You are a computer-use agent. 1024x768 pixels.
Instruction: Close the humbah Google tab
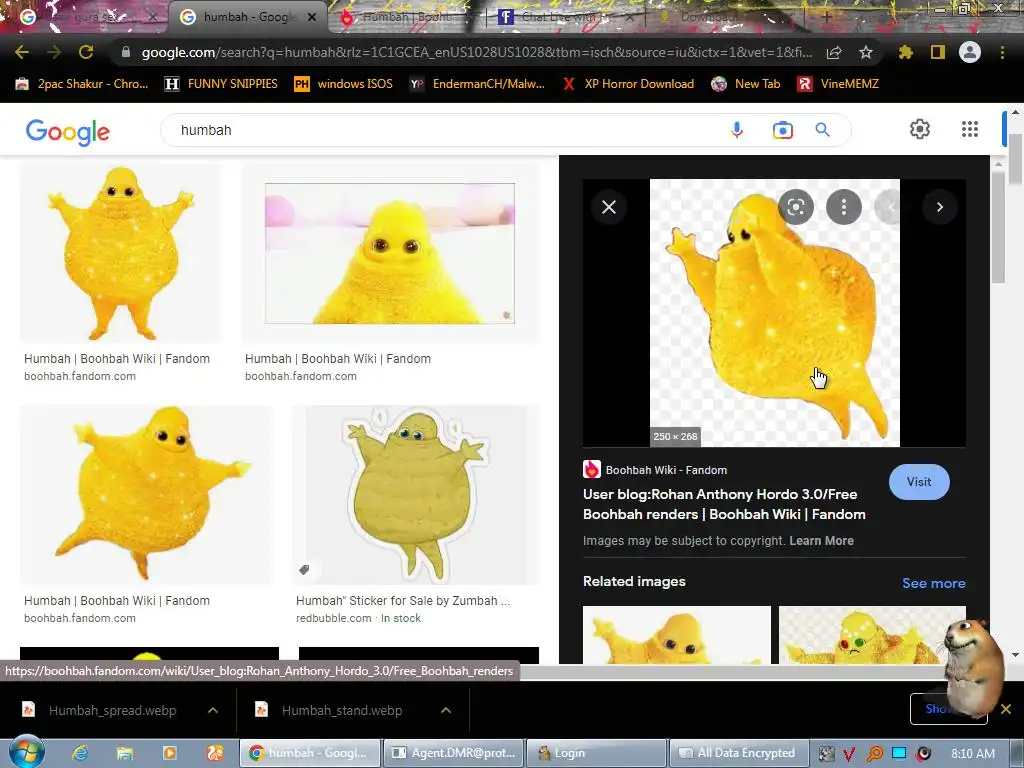pos(312,17)
